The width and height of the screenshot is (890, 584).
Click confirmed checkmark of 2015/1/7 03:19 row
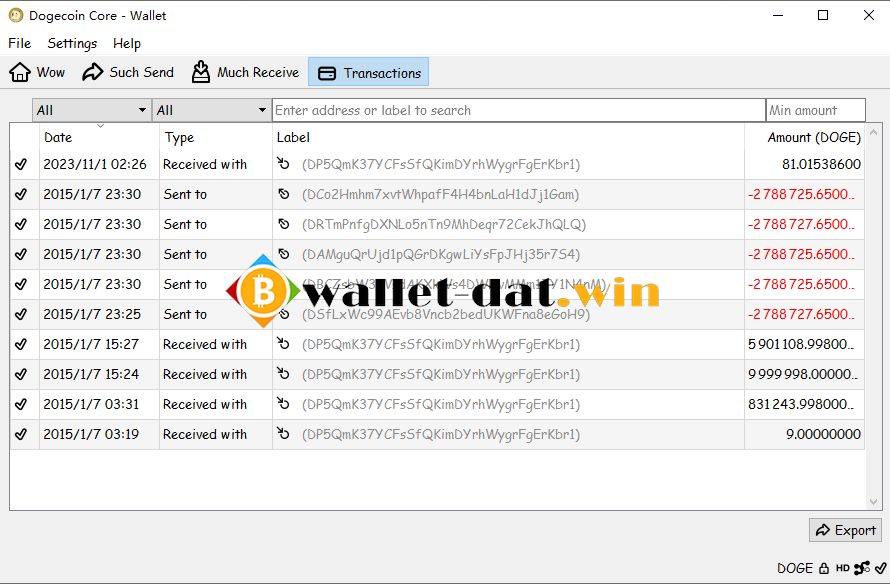tap(21, 434)
